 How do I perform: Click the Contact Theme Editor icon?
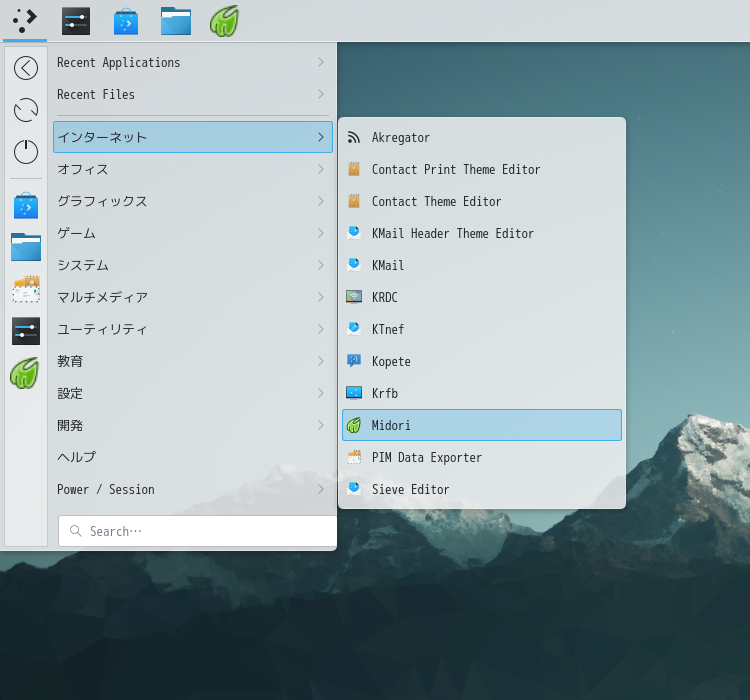pyautogui.click(x=354, y=201)
